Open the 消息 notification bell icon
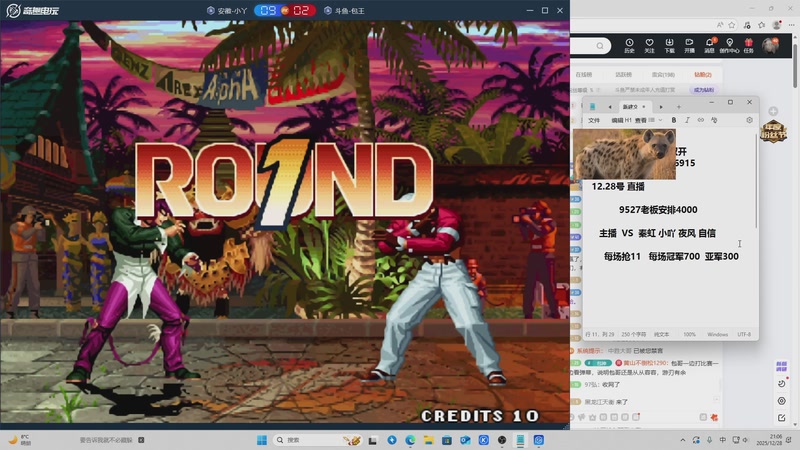Viewport: 800px width, 450px height. [709, 45]
